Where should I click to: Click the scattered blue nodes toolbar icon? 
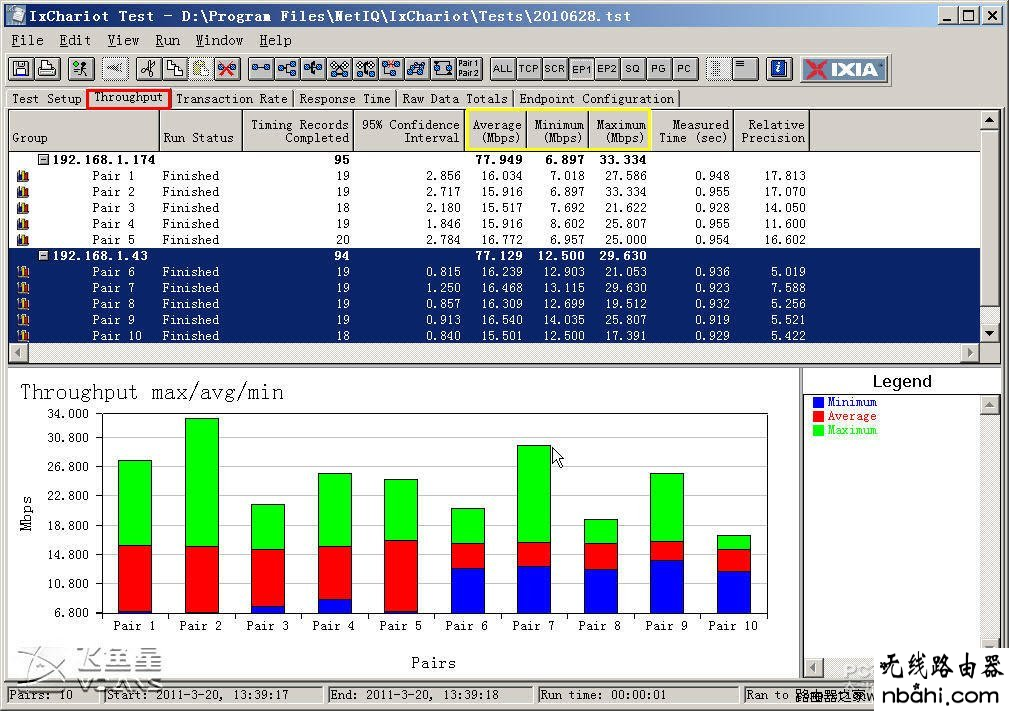416,68
